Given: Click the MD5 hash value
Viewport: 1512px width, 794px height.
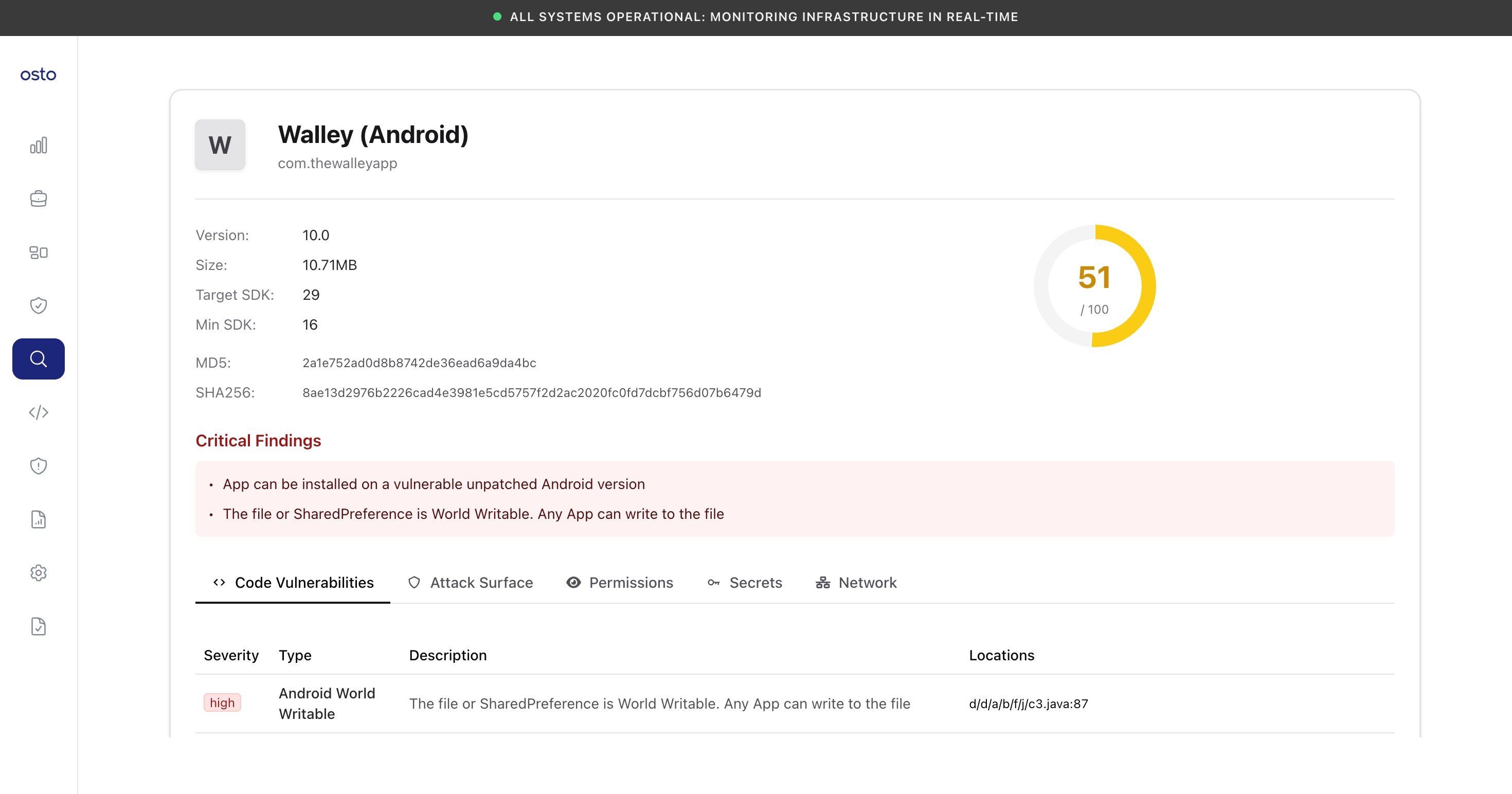Looking at the screenshot, I should point(419,363).
